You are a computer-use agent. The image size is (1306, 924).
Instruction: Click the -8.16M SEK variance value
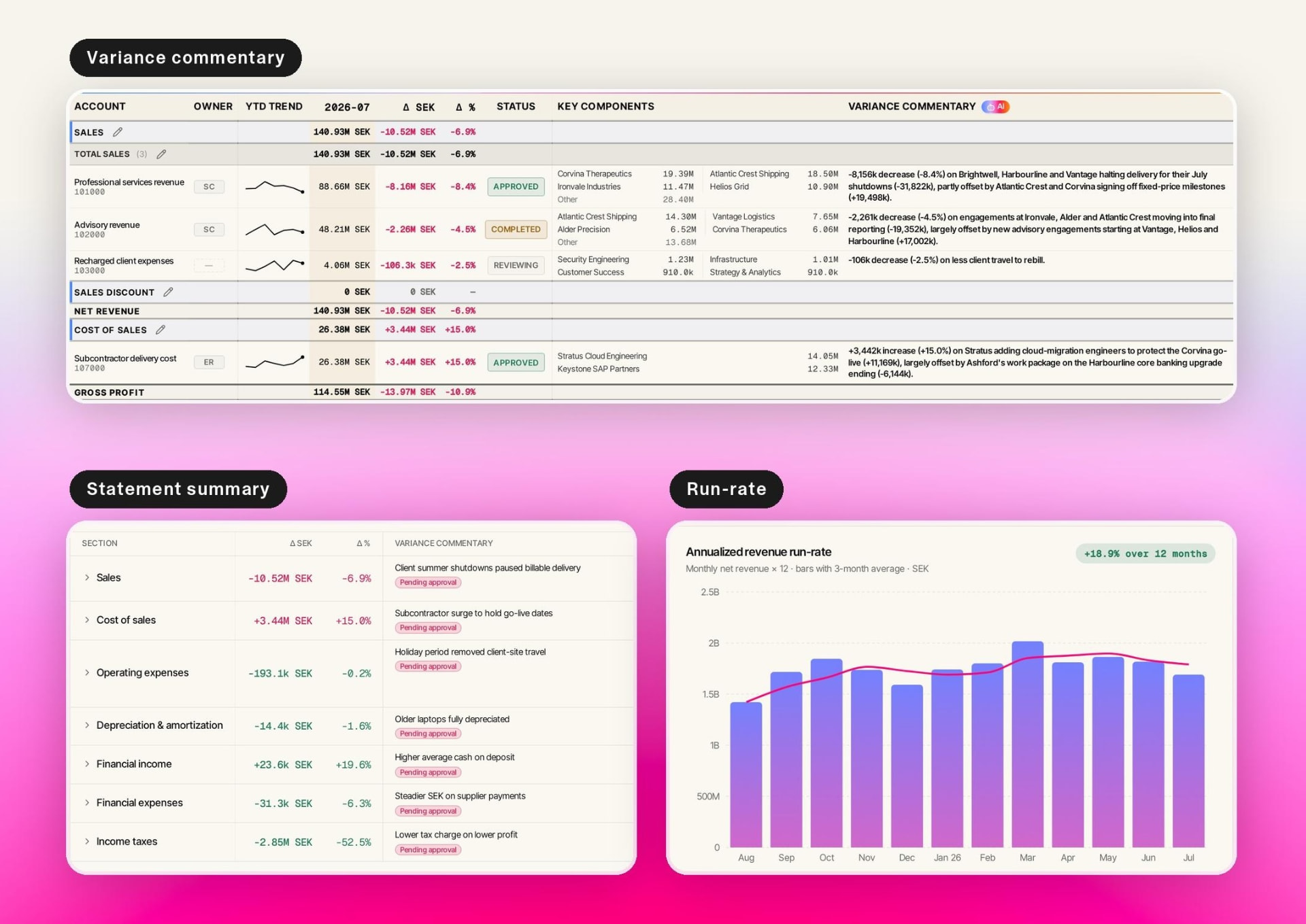click(410, 186)
